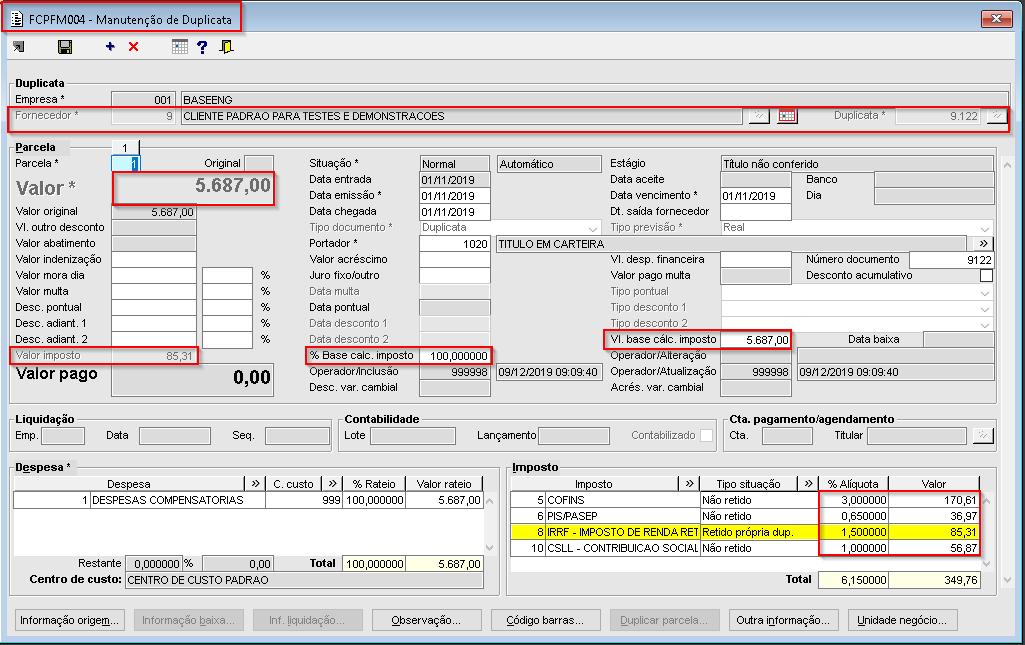Select the DESPESAS COMPENSATORIAS expense row

(248, 500)
